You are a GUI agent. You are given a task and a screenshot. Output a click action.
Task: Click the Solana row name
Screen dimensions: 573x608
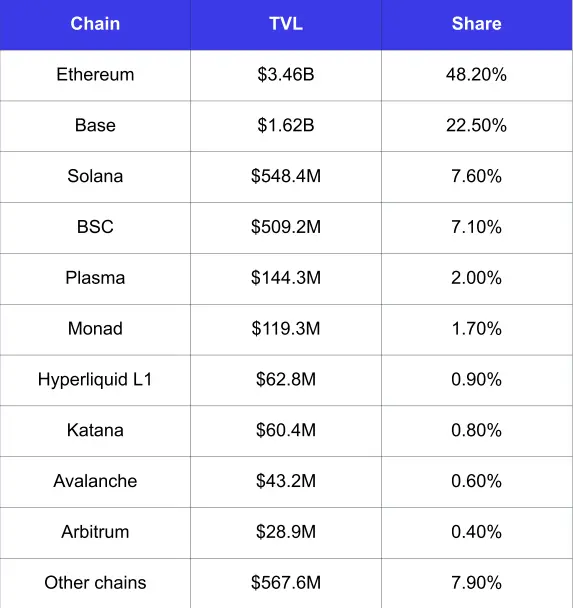coord(95,176)
